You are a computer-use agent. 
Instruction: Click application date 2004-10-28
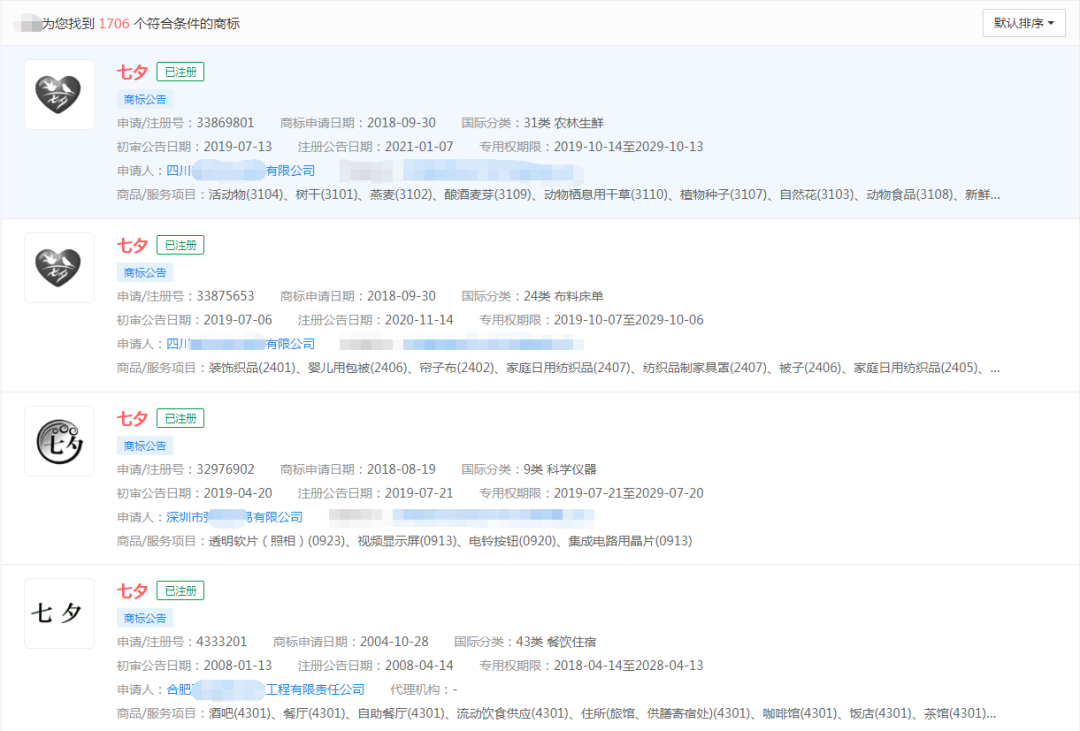394,641
